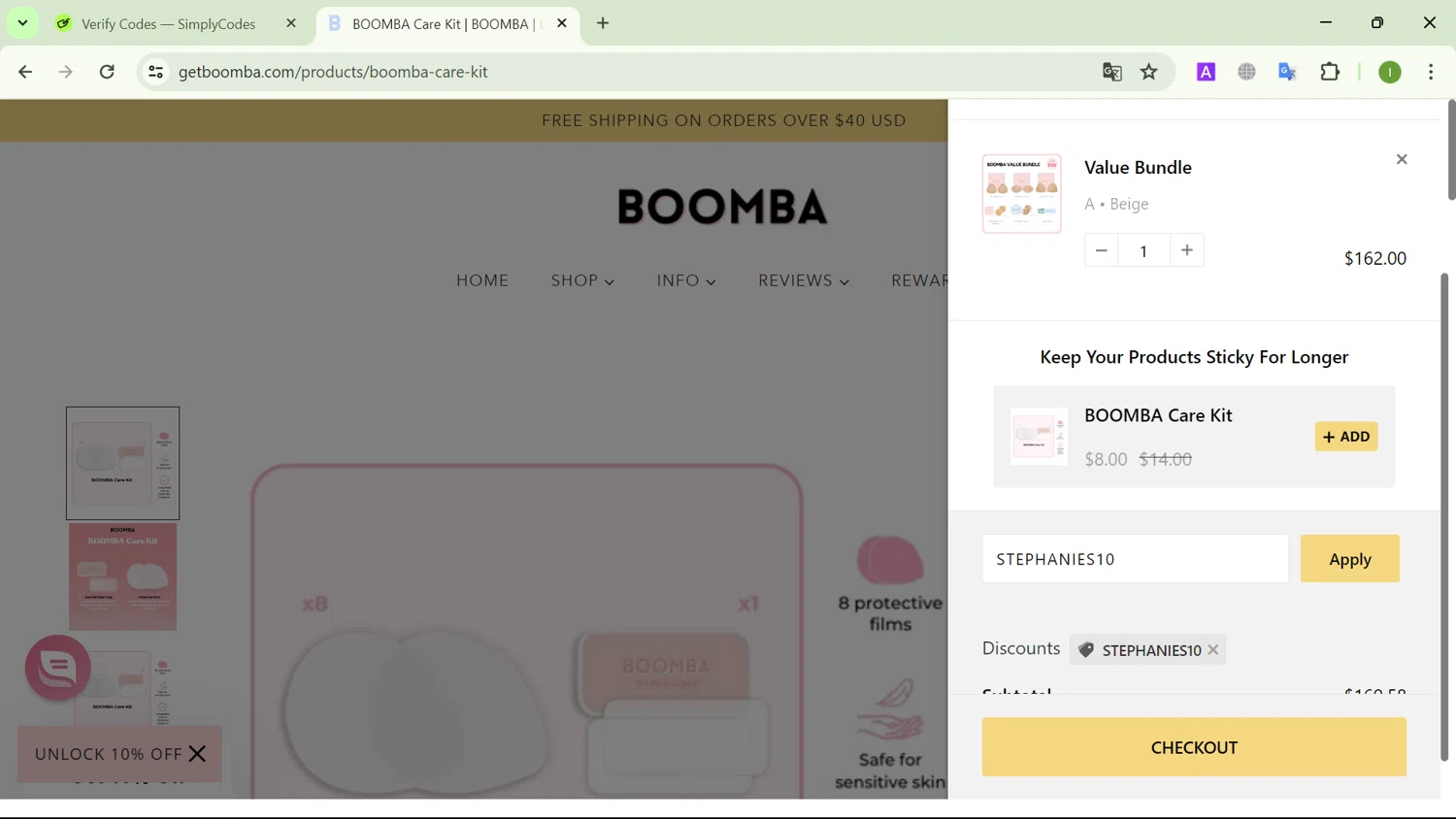Switch to Verify Codes SimplyCodes tab

(170, 24)
